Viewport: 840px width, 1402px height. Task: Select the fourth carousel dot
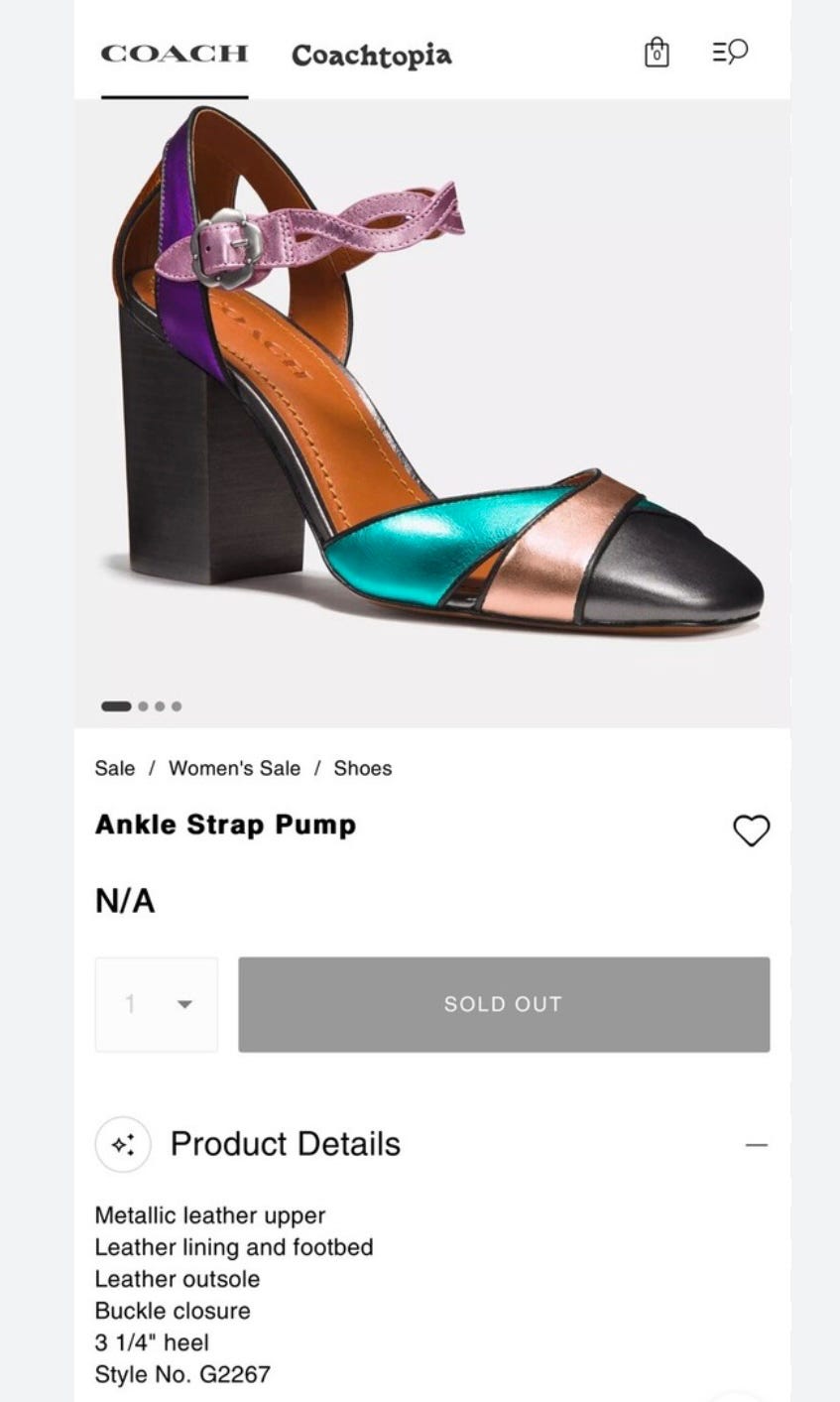[x=177, y=706]
